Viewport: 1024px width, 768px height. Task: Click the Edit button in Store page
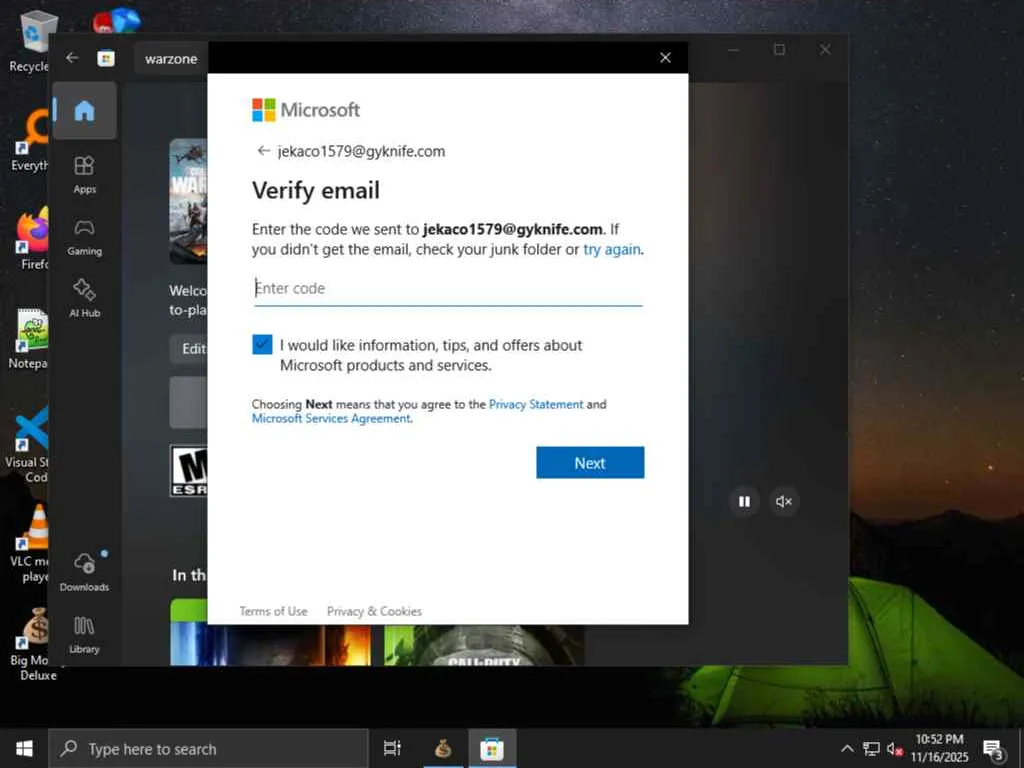click(x=189, y=349)
